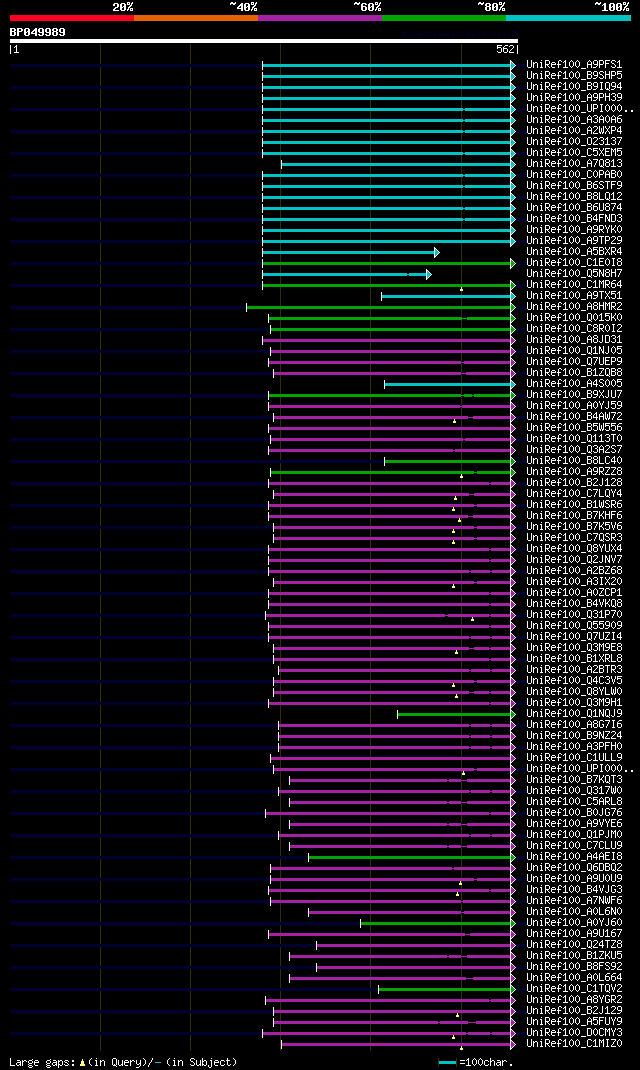The height and width of the screenshot is (1070, 640).
Task: Open hit UniRef100_Q23137
Action: coord(574,142)
